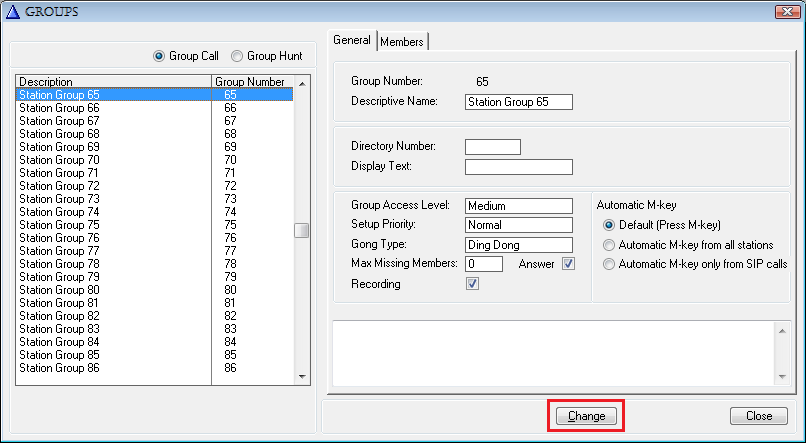This screenshot has height=443, width=806.
Task: Select Station Group 73 row
Action: pyautogui.click(x=155, y=199)
